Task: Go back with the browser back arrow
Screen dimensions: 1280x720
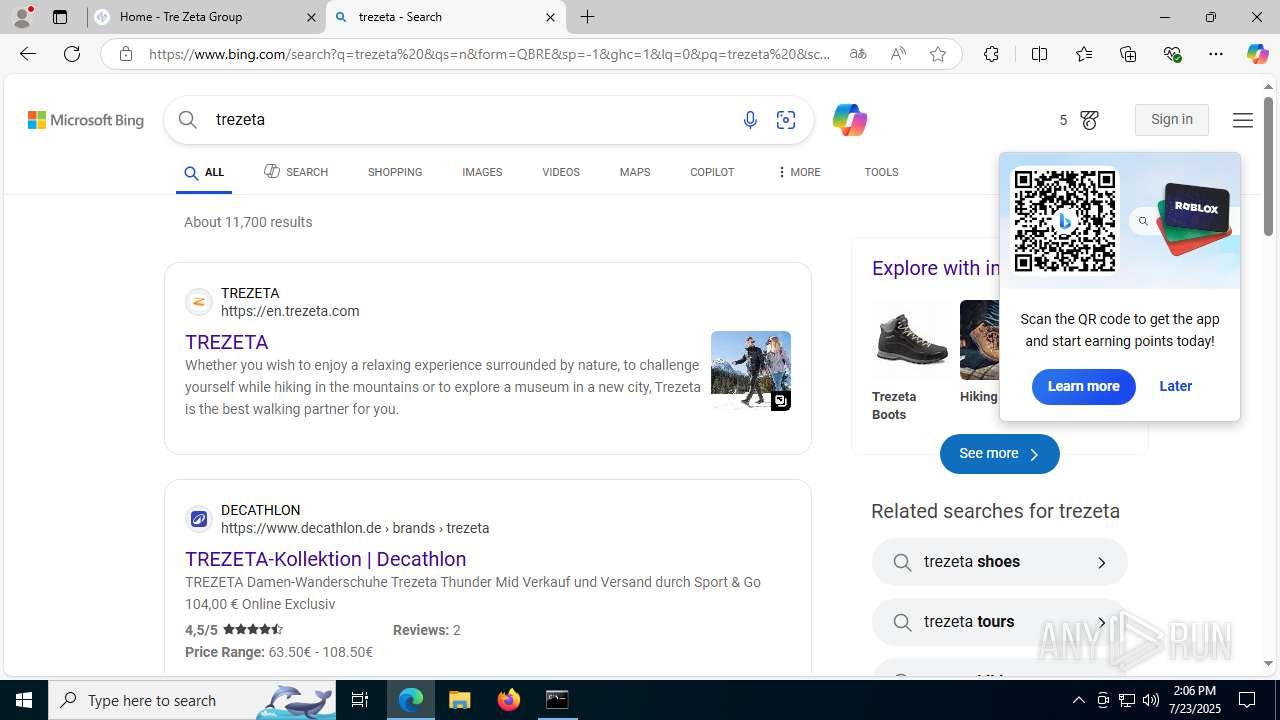Action: pyautogui.click(x=28, y=54)
